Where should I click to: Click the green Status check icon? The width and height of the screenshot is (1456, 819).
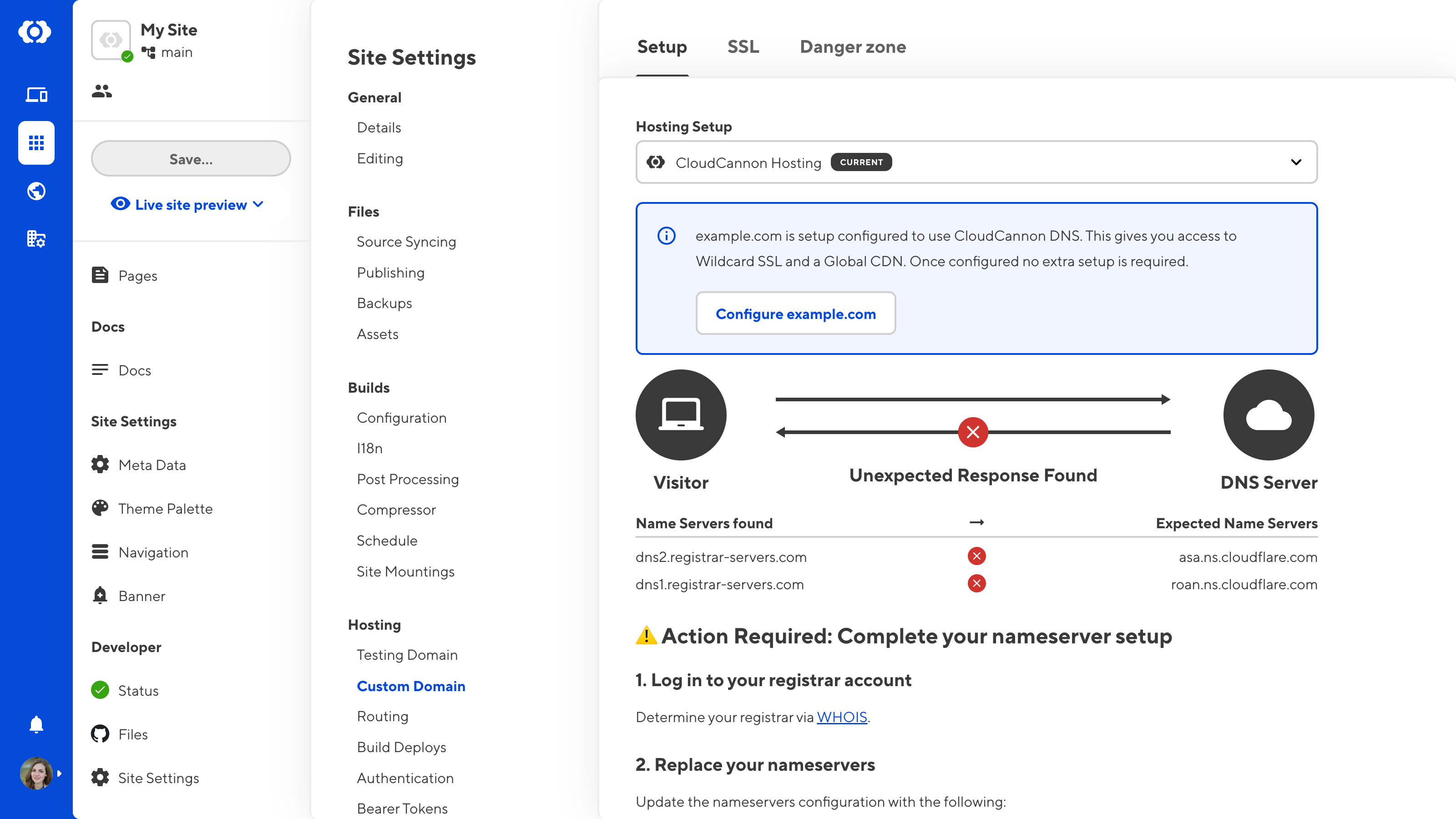point(100,690)
